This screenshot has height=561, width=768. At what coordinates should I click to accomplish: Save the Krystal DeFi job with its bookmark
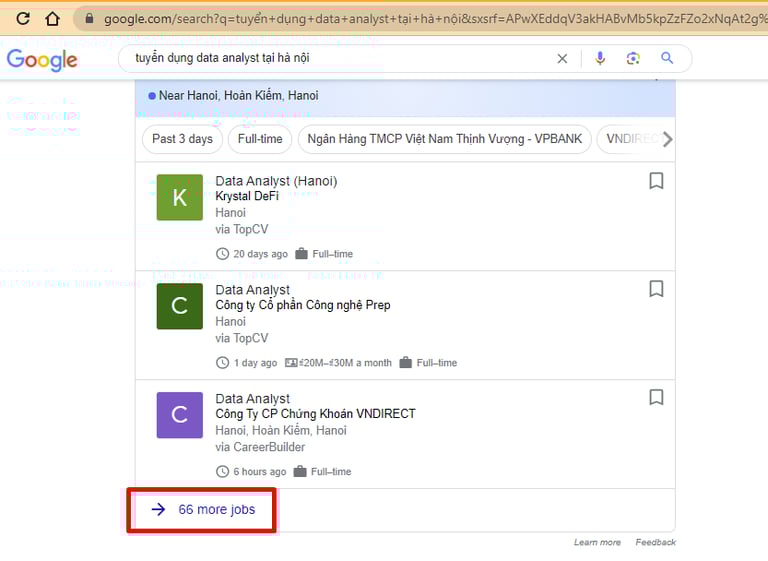tap(656, 181)
